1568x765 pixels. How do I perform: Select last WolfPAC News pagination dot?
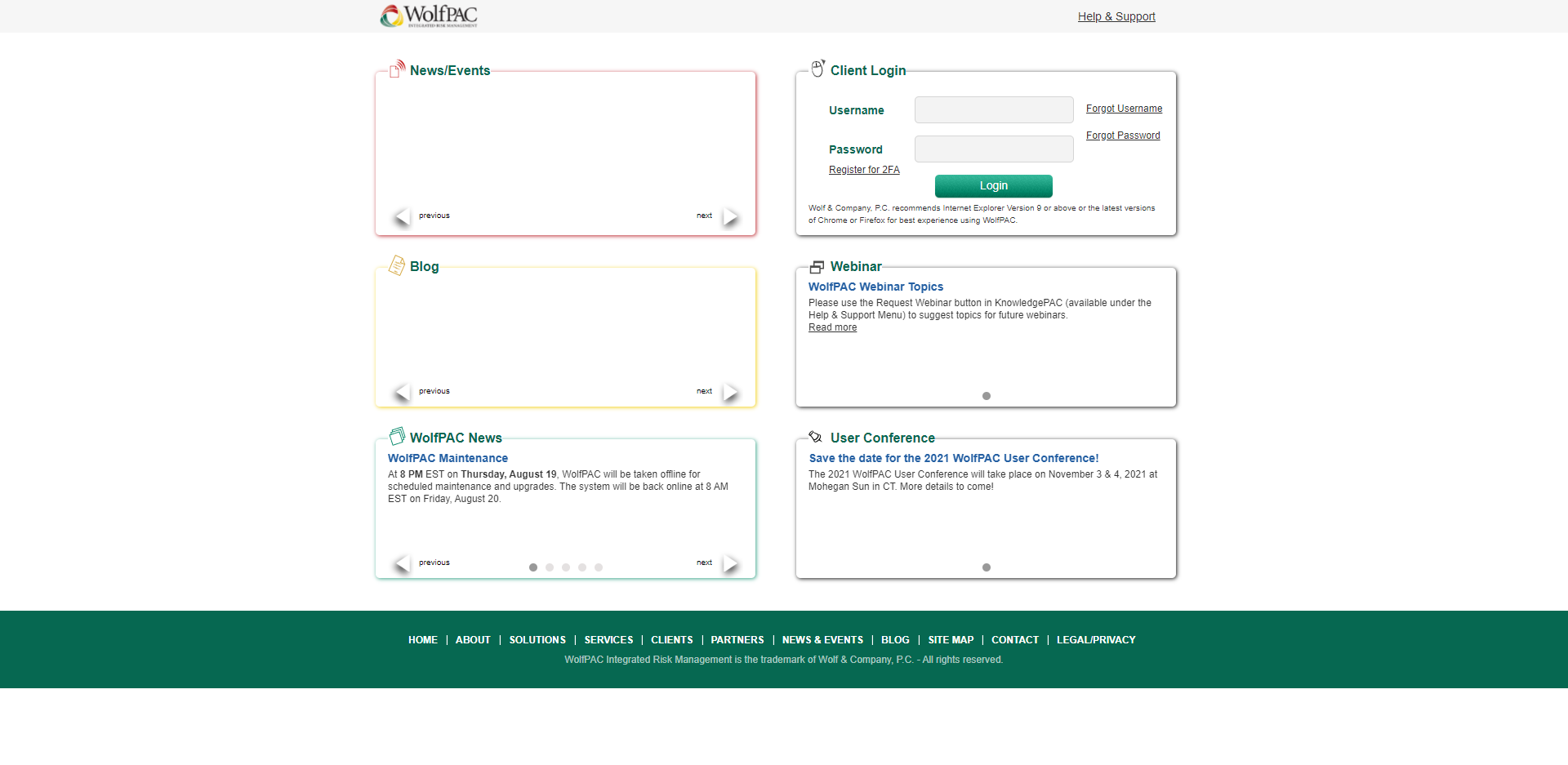click(x=599, y=567)
